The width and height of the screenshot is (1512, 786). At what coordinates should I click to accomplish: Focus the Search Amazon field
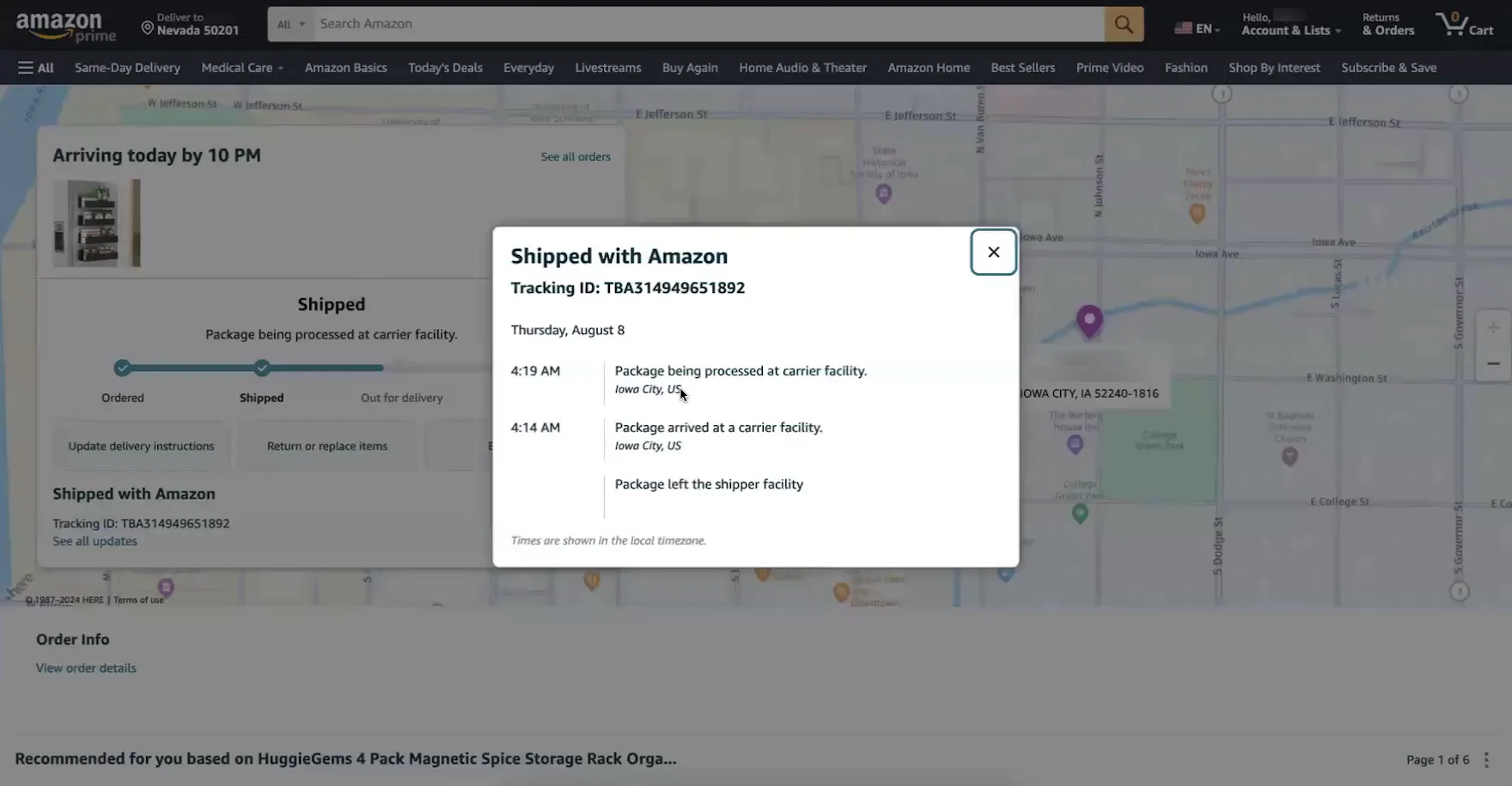click(709, 24)
